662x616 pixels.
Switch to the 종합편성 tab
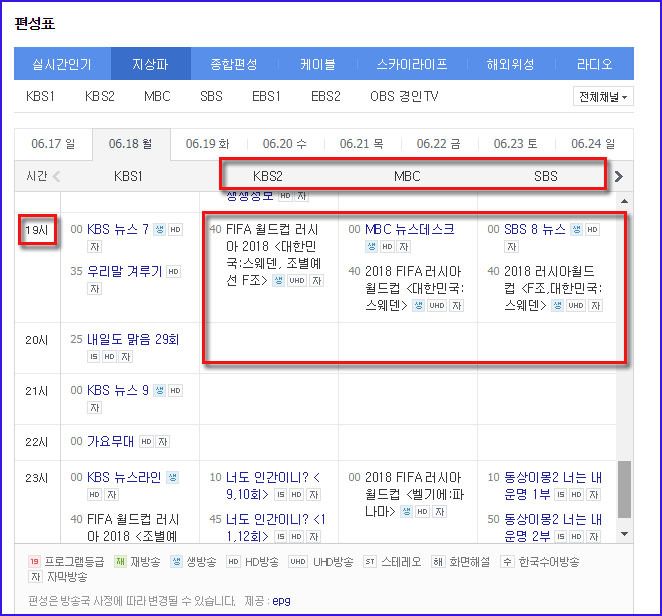click(234, 64)
